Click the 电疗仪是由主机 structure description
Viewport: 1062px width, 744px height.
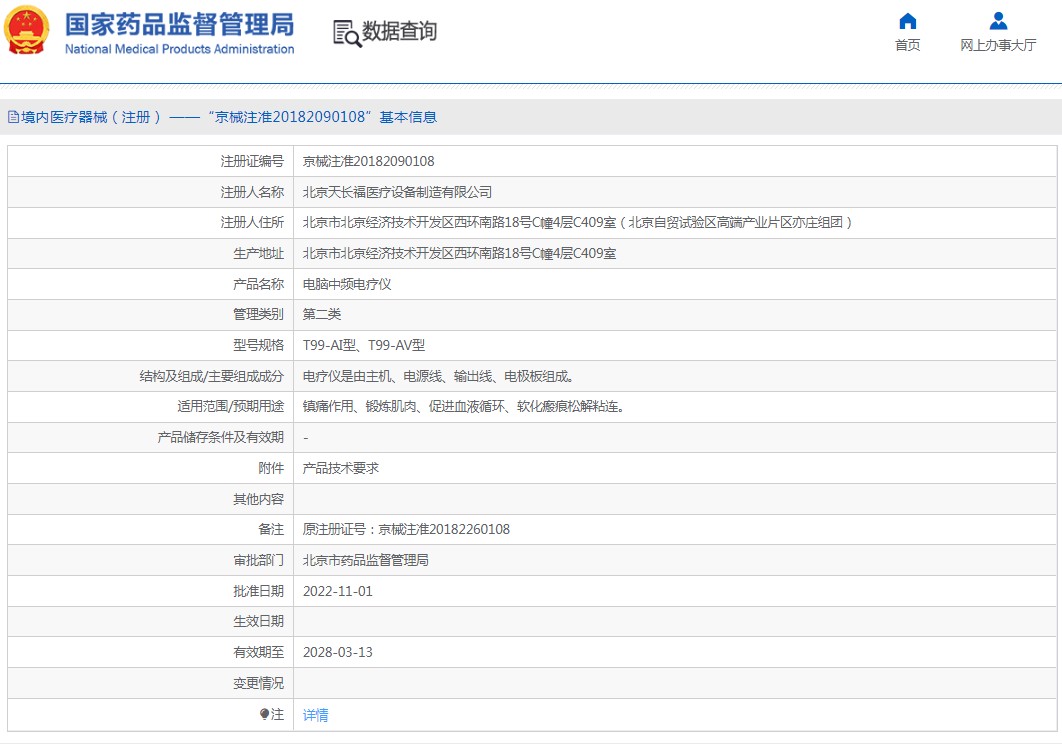click(439, 376)
